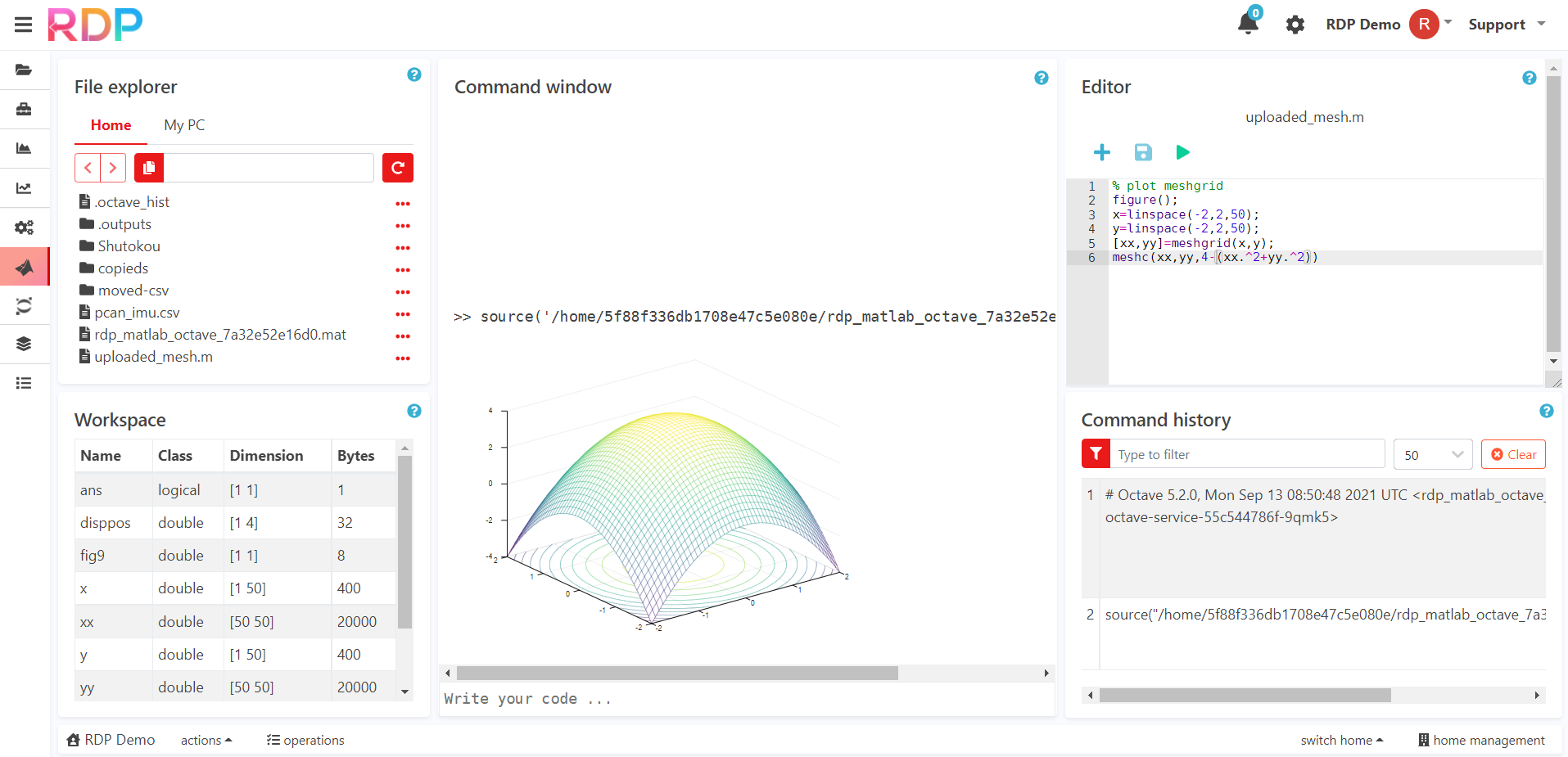Screen dimensions: 1568x757
Task: Click the Command history horizontal scrollbar
Action: [x=1245, y=695]
